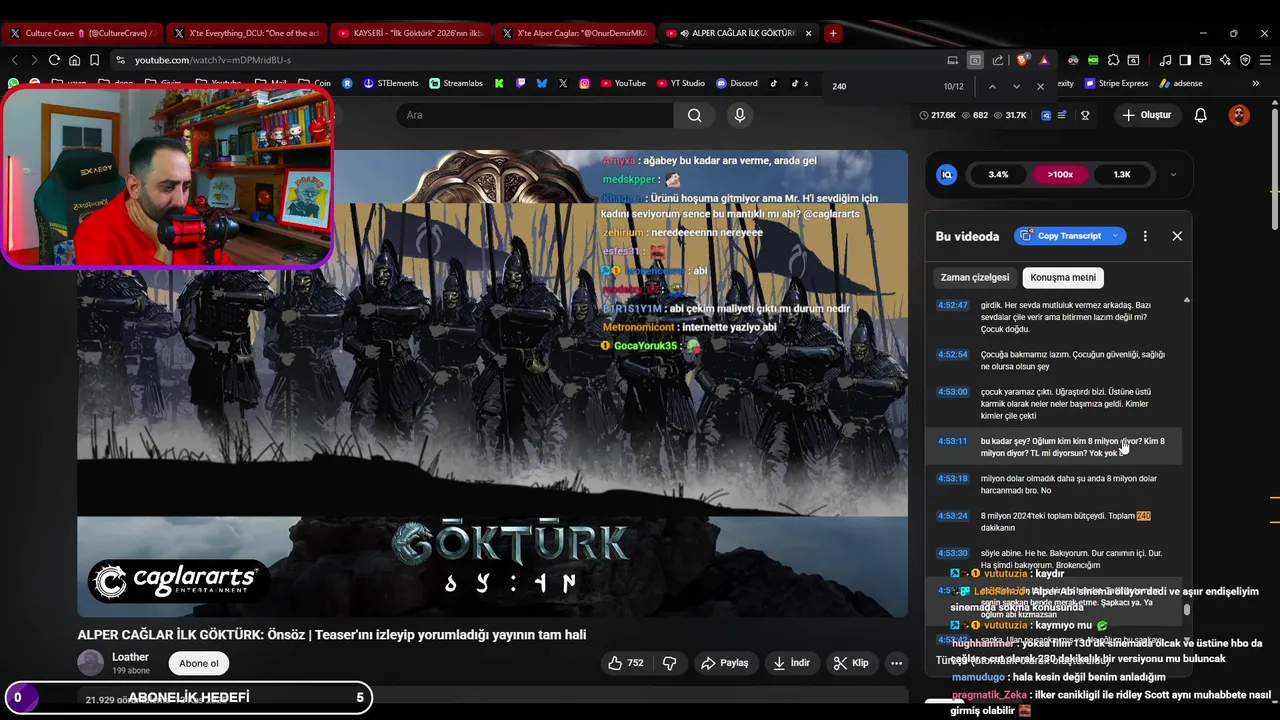Switch to the Zaman çizelgesi tab
This screenshot has width=1280, height=720.
pos(975,277)
